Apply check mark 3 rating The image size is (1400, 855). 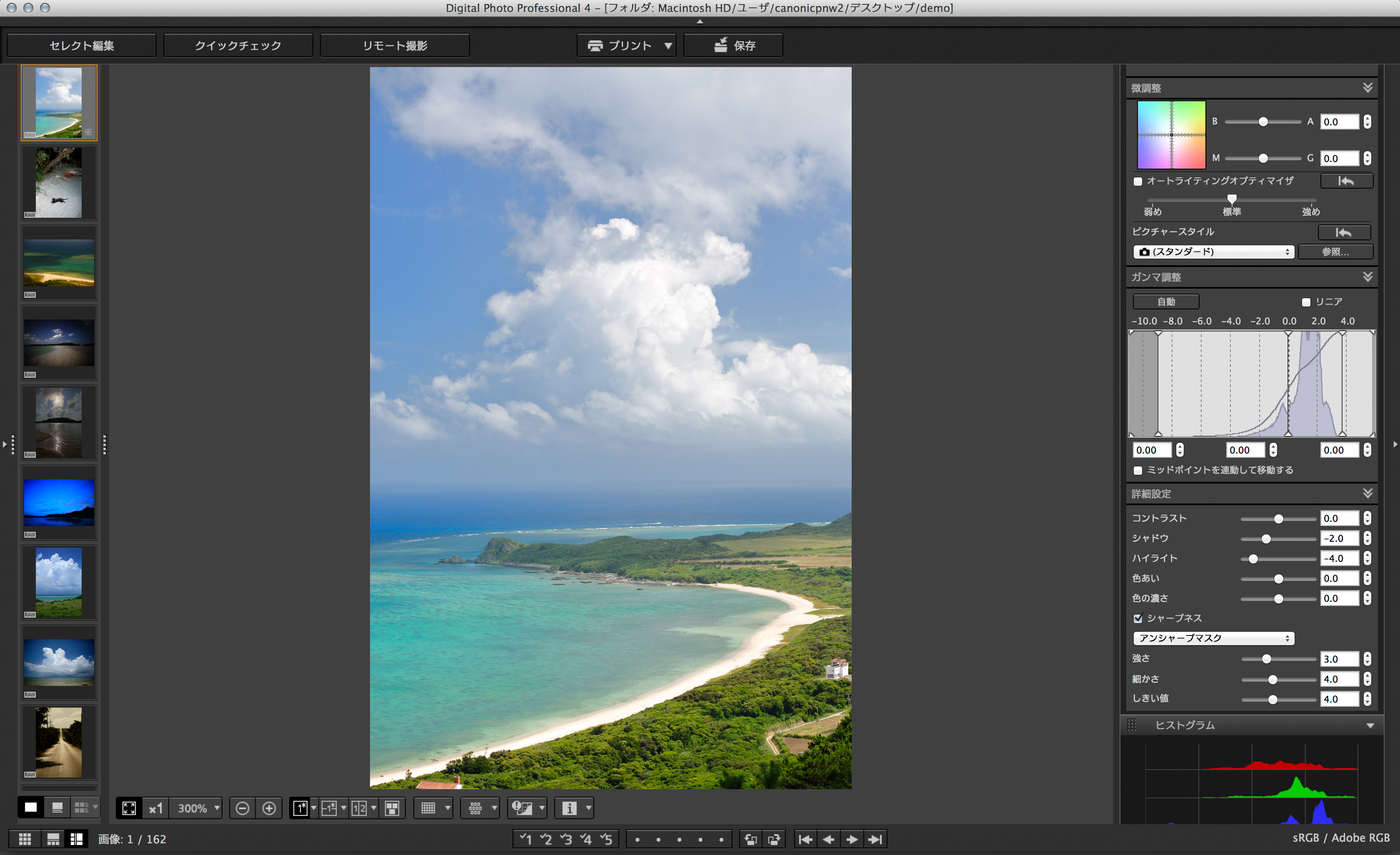coord(566,839)
